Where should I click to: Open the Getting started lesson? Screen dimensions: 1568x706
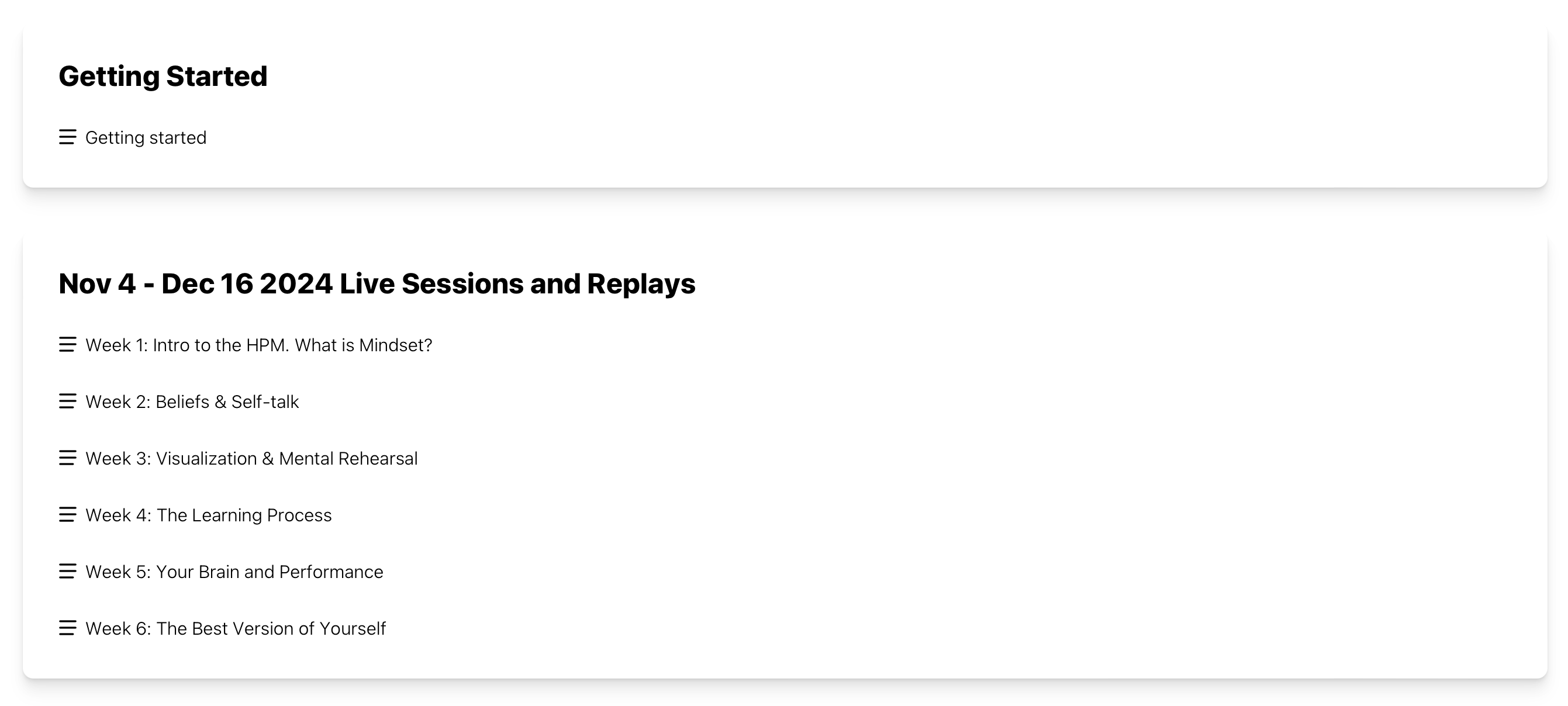146,137
